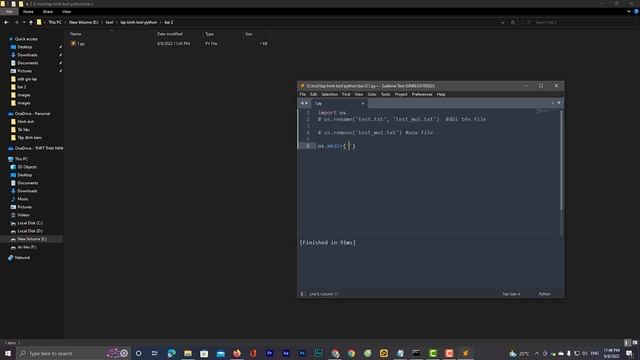
Task: Open the Sublime Text File menu
Action: [x=302, y=94]
